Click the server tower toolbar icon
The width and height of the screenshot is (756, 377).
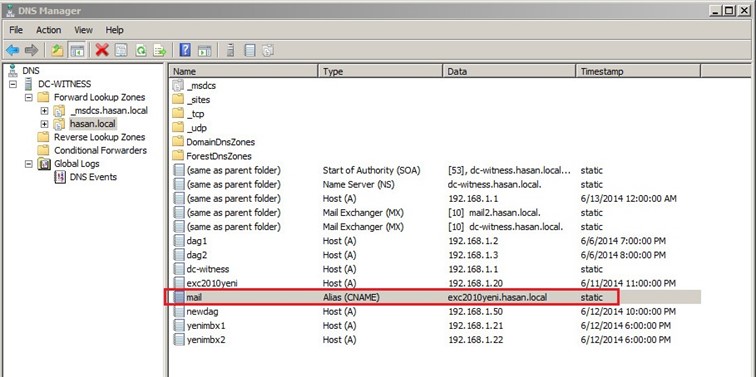click(x=230, y=50)
